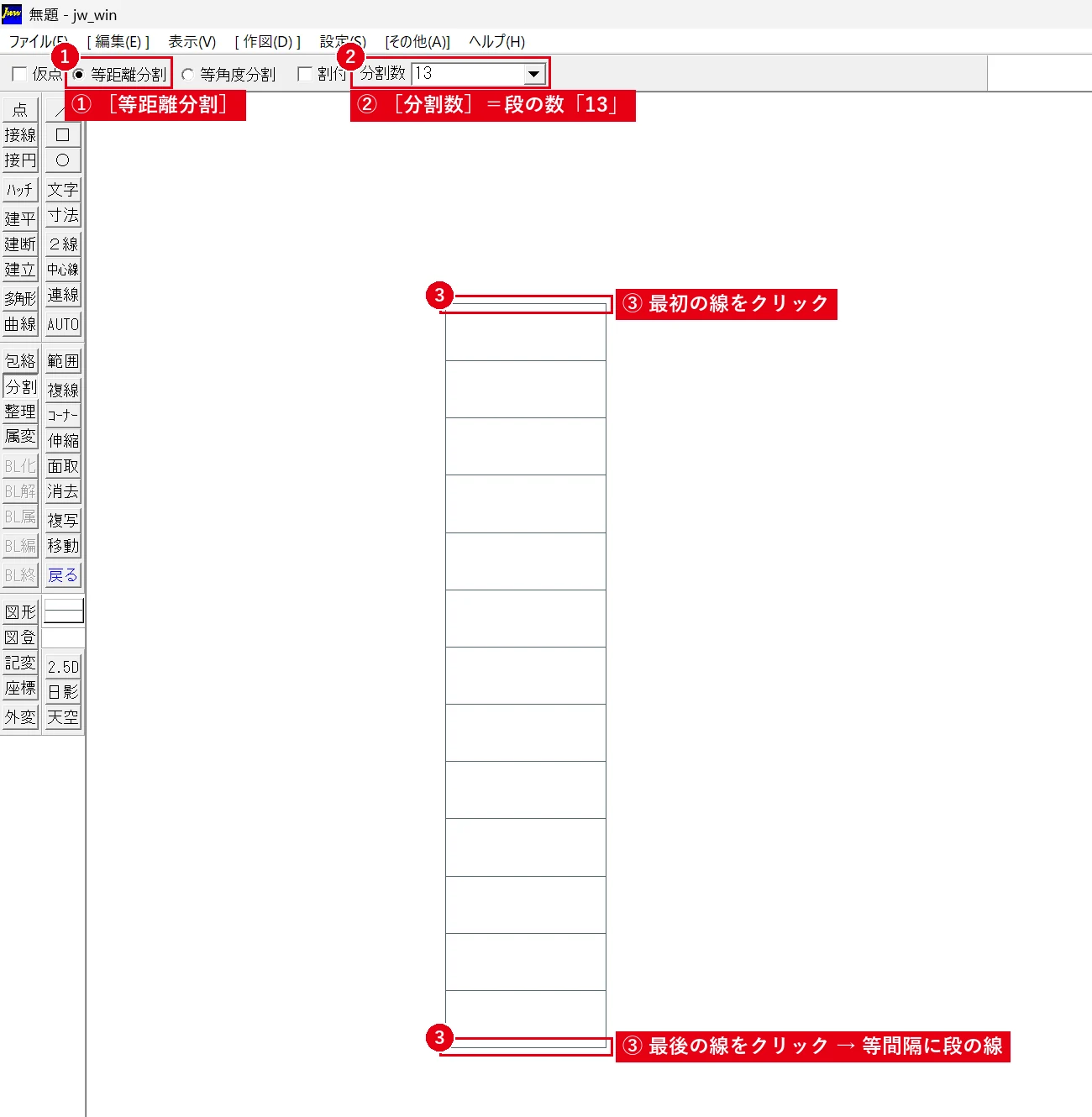The image size is (1092, 1117).
Task: Activate the 寸法 dimension tool
Action: point(63,215)
